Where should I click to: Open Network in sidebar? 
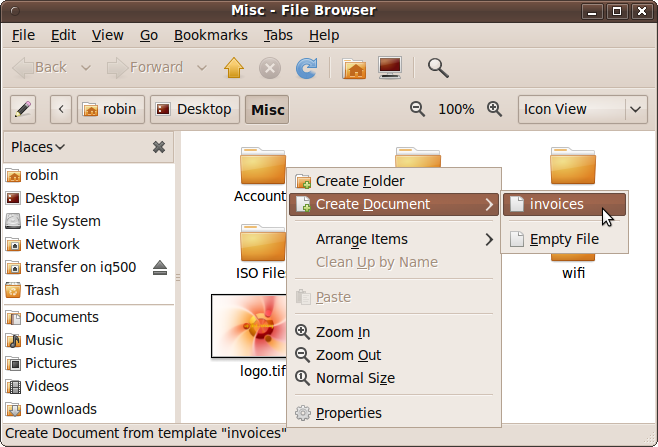click(89, 244)
